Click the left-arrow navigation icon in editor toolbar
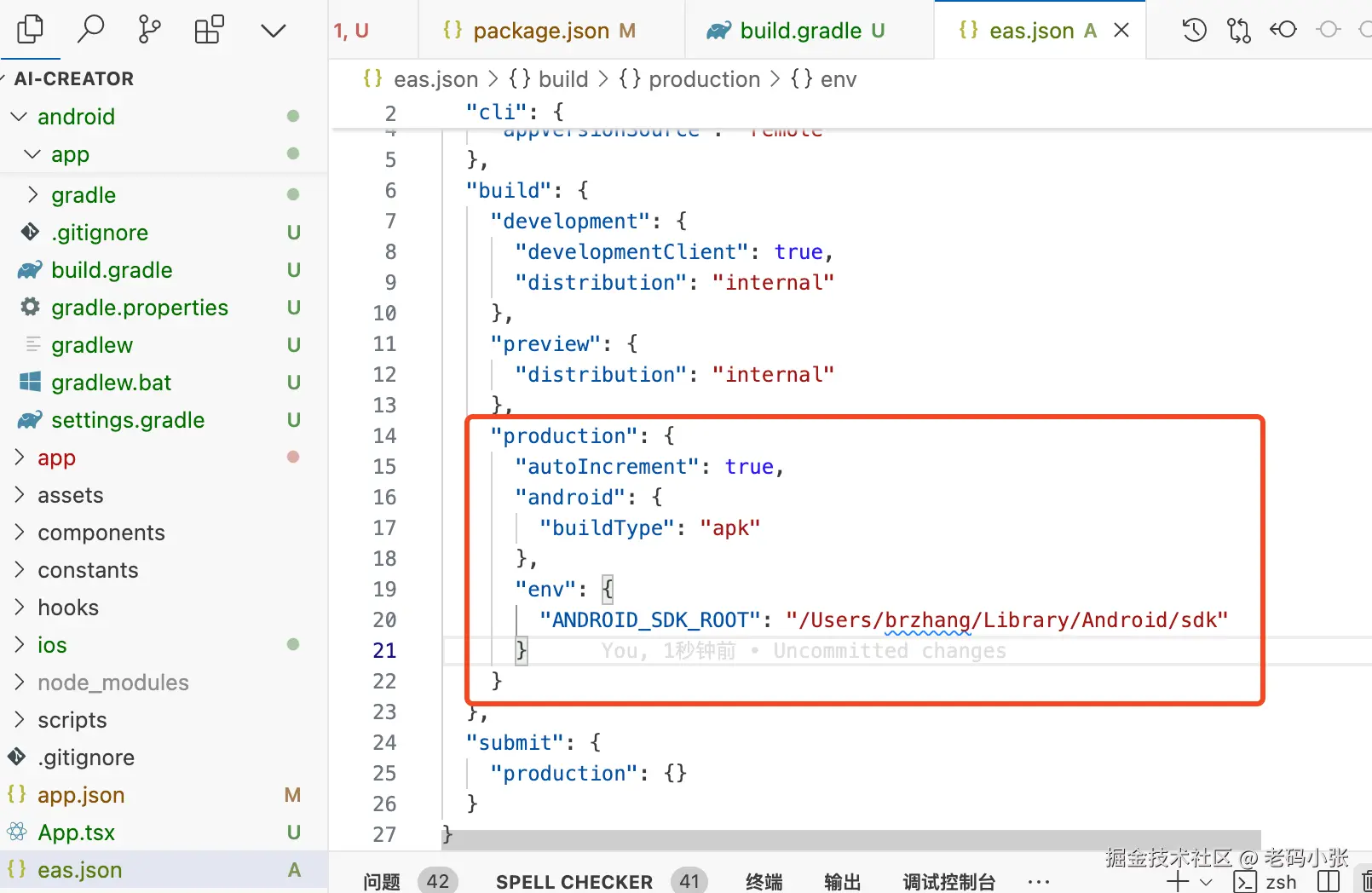 (x=1283, y=30)
